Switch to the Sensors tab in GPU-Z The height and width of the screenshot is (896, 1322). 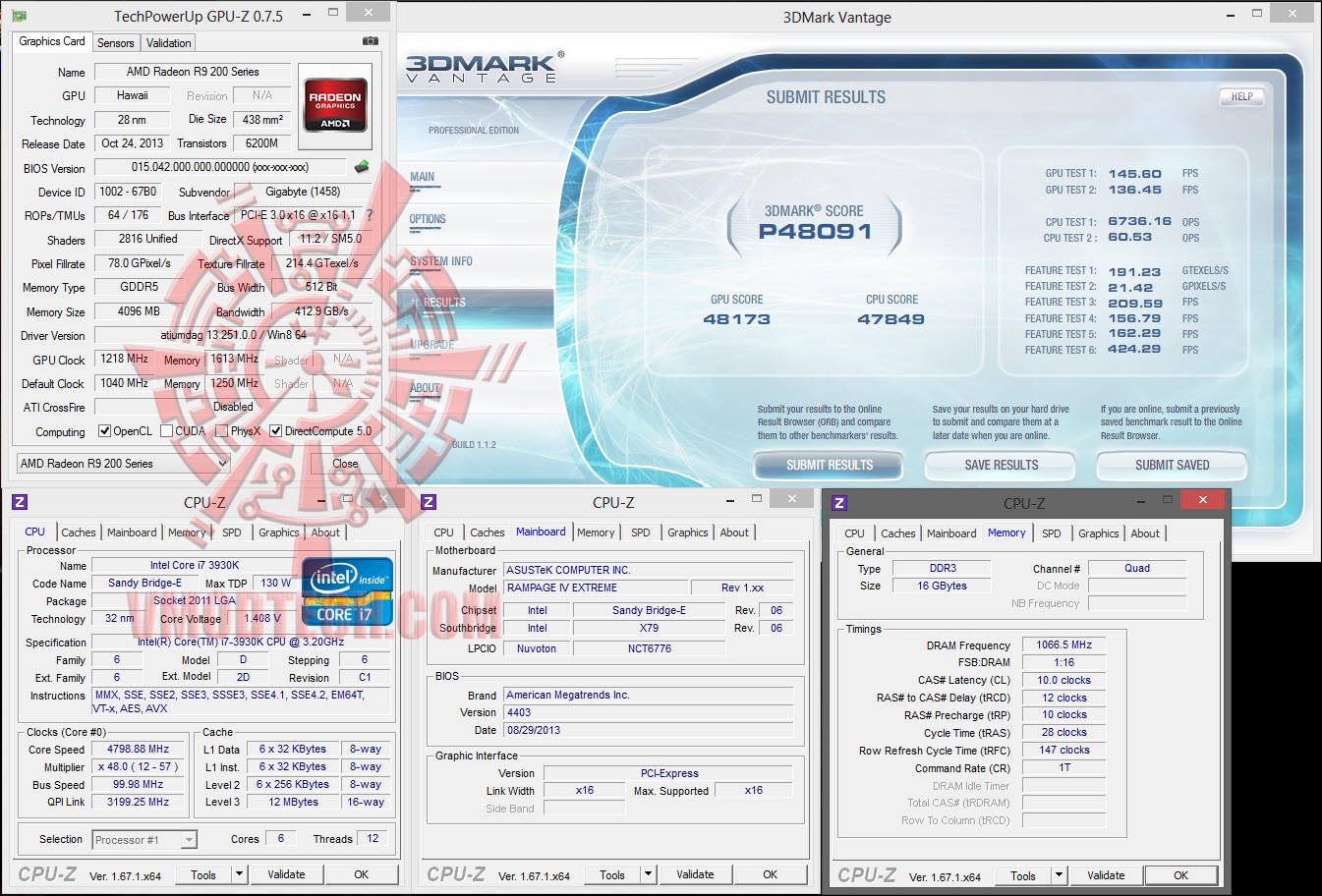coord(115,43)
